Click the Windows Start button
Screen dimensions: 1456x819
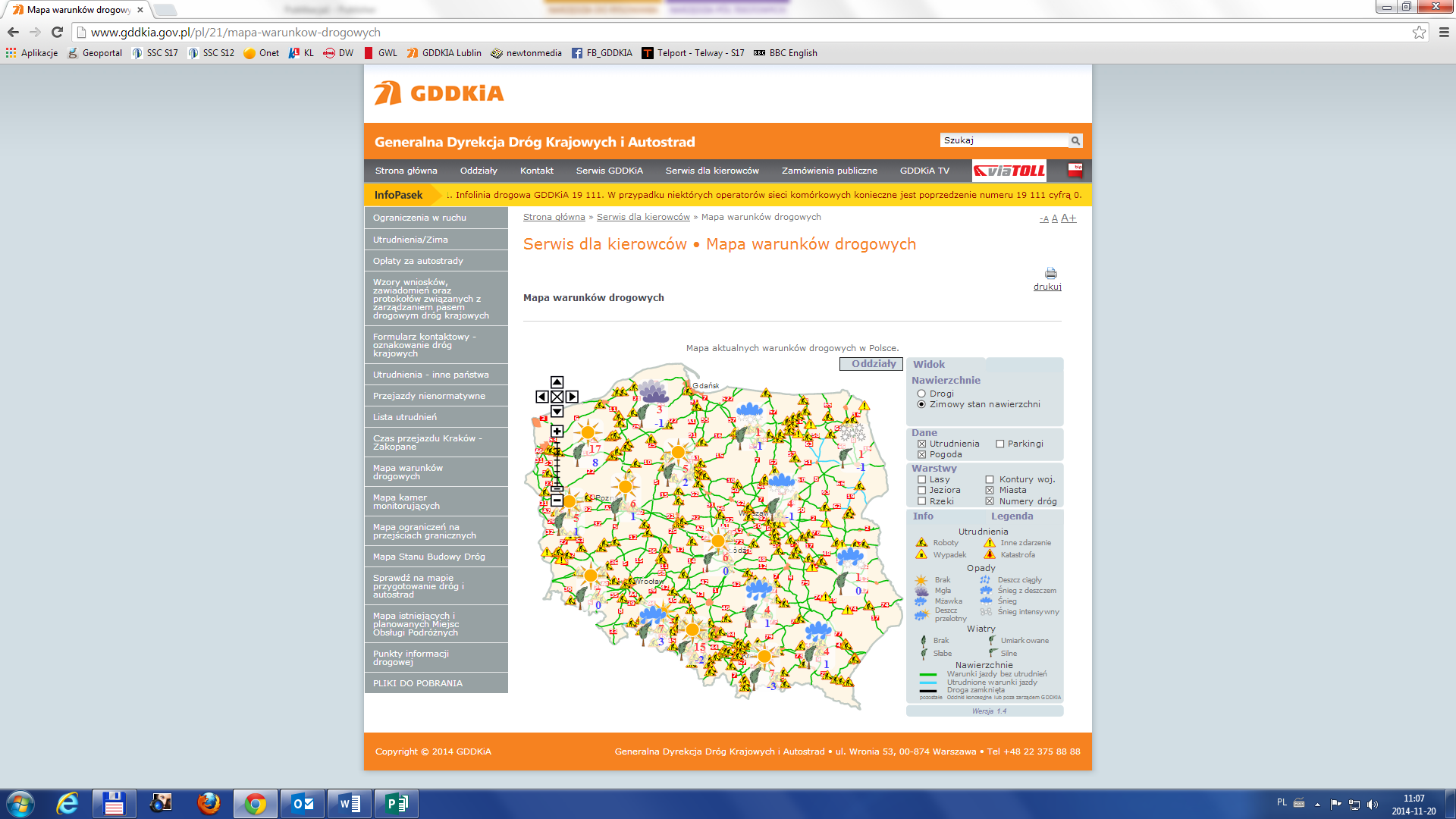pos(20,804)
